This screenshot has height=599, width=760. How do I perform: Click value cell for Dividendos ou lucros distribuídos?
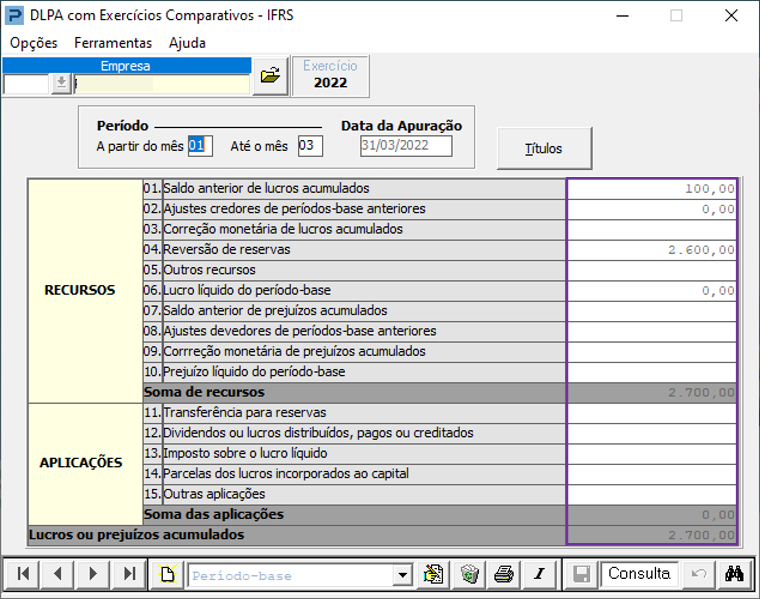(x=652, y=433)
